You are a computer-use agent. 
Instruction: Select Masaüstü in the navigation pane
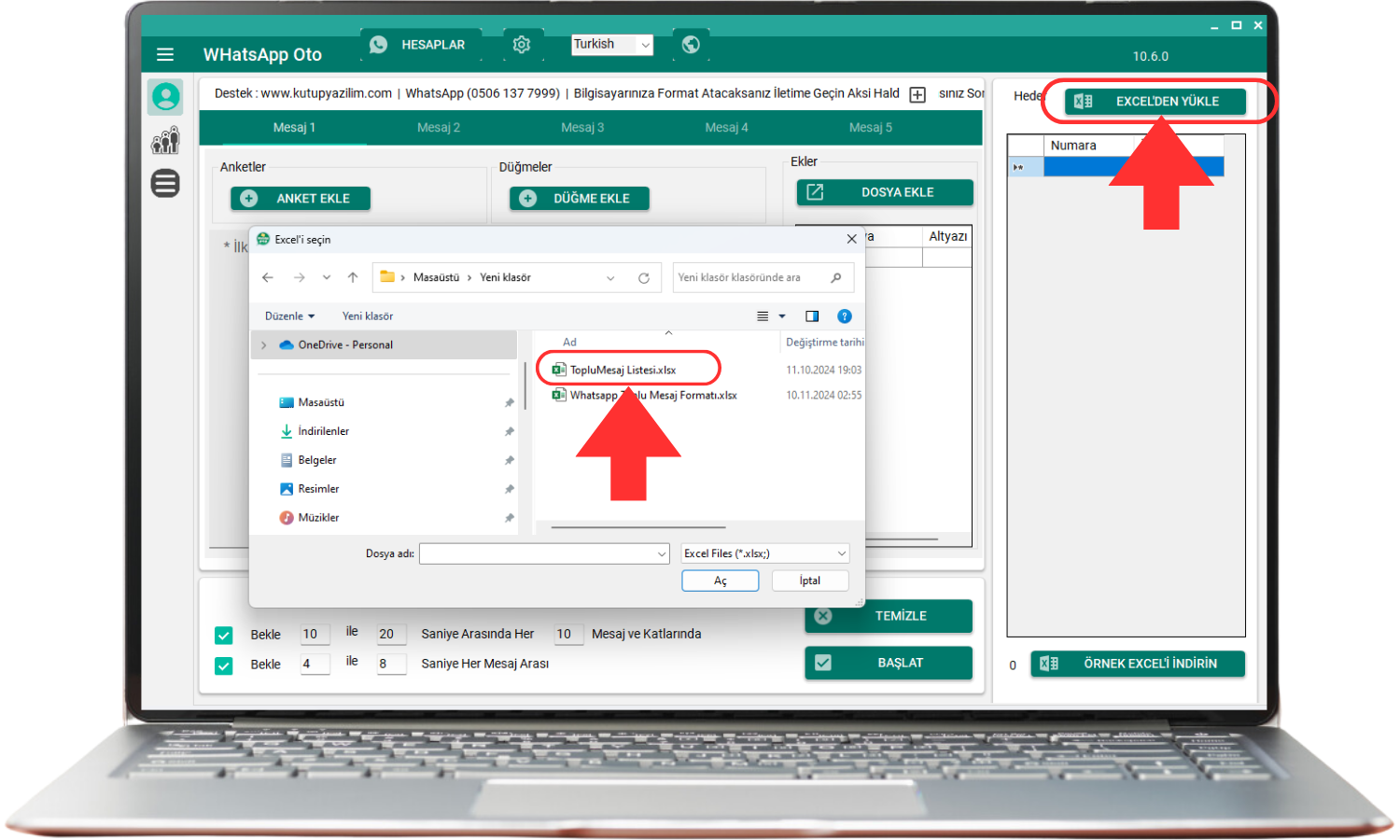[x=321, y=403]
